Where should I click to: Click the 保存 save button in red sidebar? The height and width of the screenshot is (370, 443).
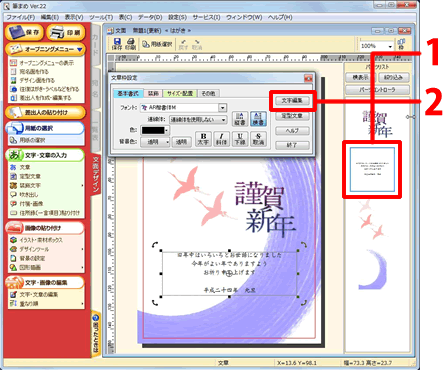(24, 32)
